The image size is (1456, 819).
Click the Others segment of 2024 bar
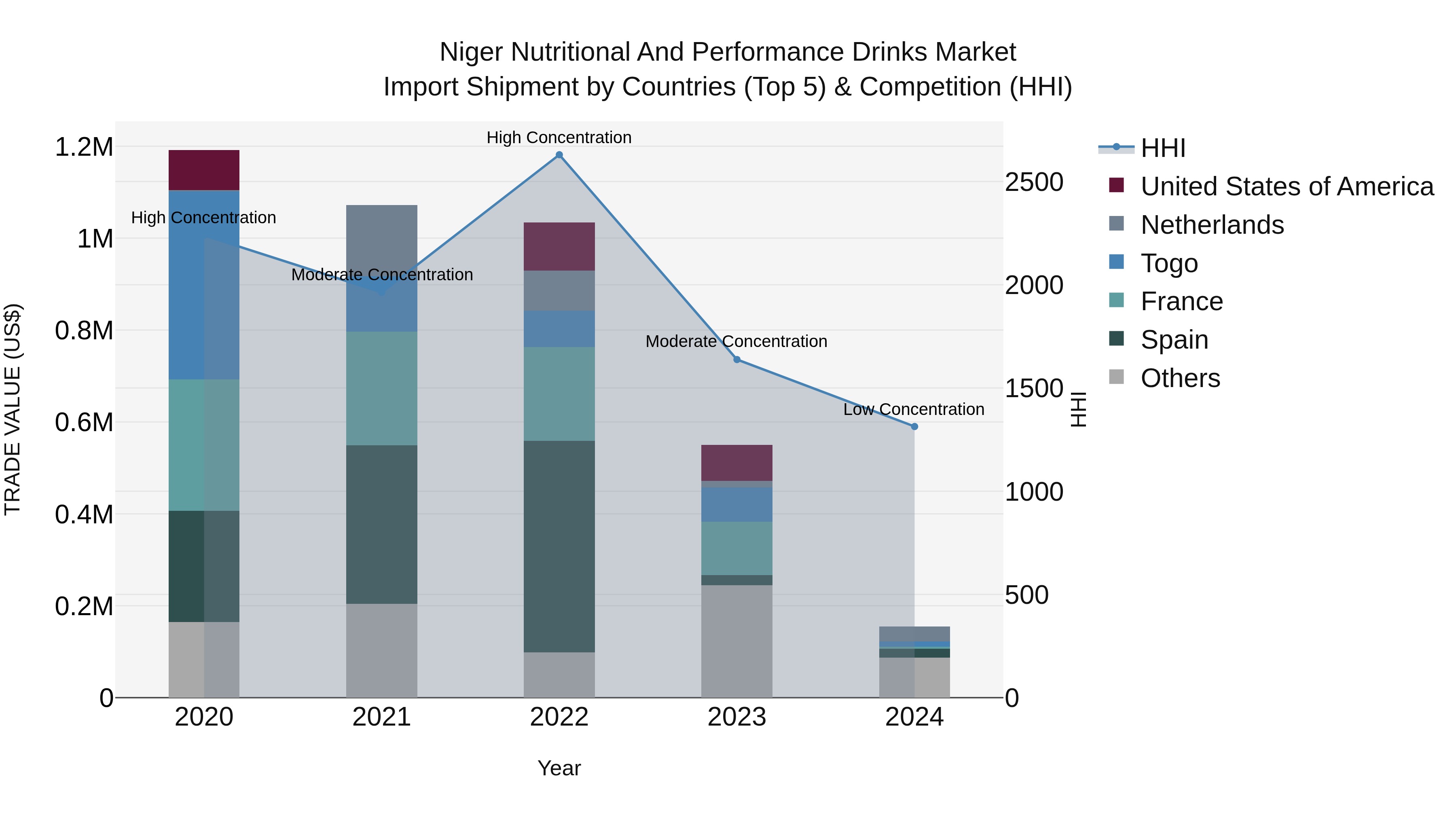[914, 678]
